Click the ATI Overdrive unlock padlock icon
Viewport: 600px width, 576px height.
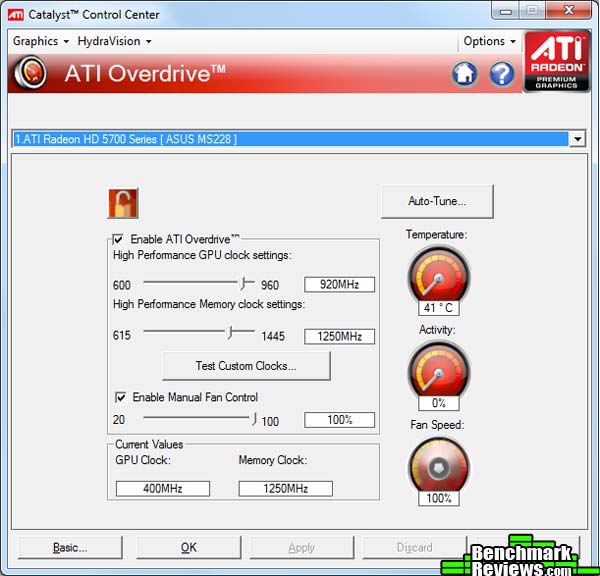(123, 203)
